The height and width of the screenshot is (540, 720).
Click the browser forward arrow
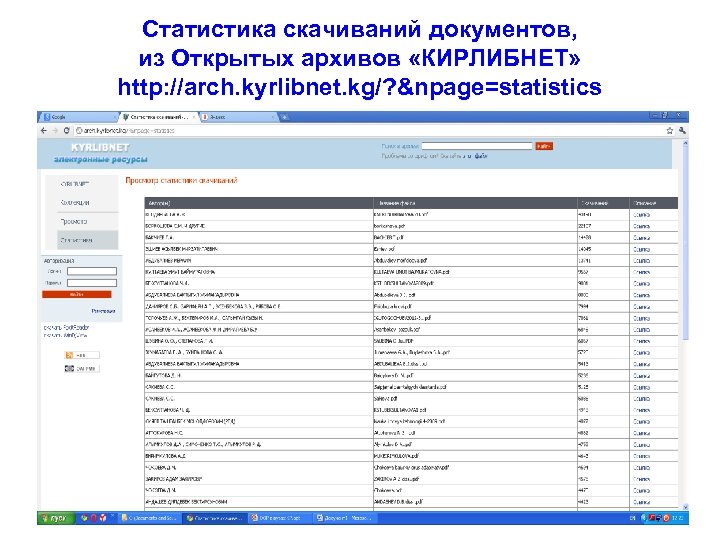click(55, 131)
